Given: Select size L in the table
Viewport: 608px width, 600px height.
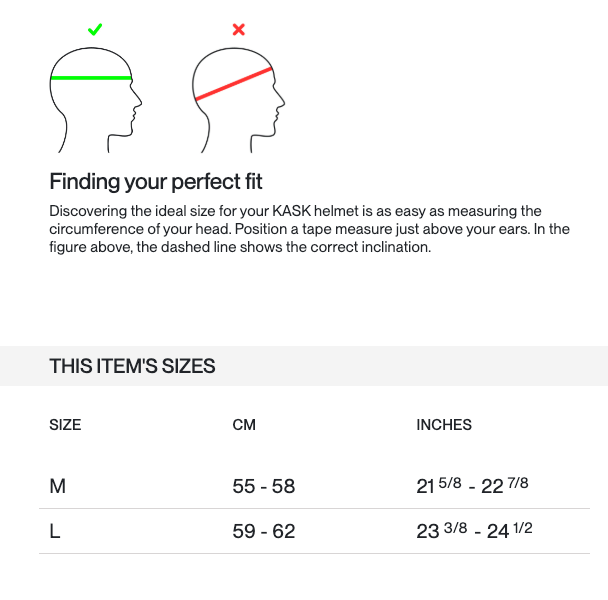Looking at the screenshot, I should tap(55, 531).
